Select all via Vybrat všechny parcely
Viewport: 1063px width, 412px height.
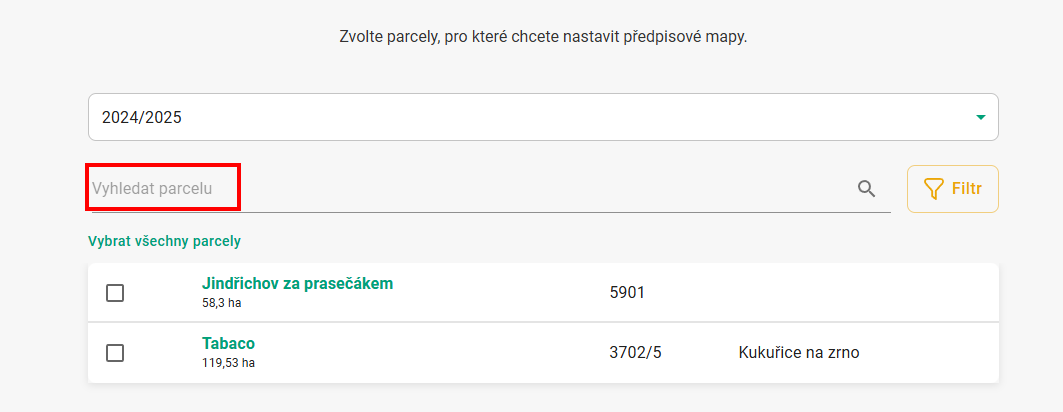[x=165, y=241]
